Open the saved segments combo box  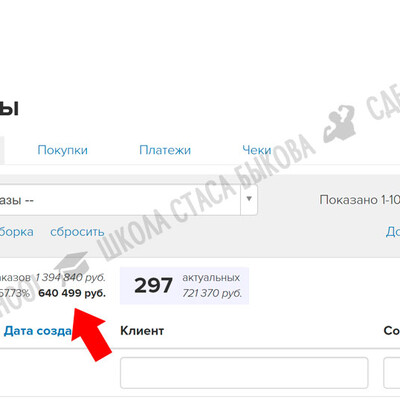click(128, 200)
